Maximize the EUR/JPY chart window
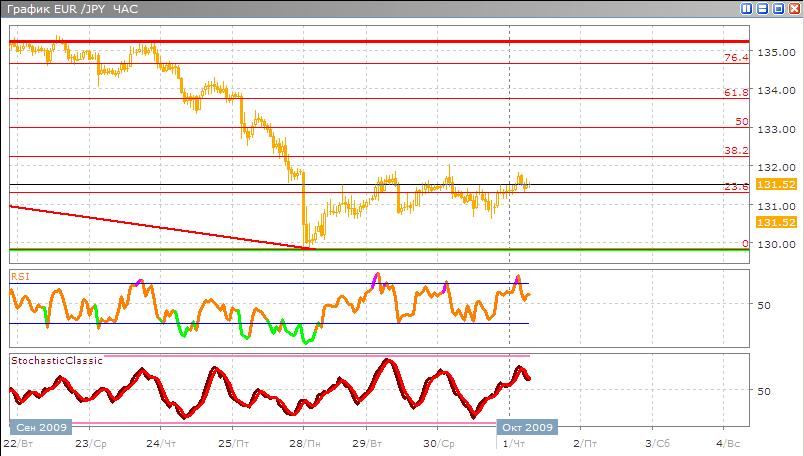This screenshot has height=456, width=804. tap(778, 8)
